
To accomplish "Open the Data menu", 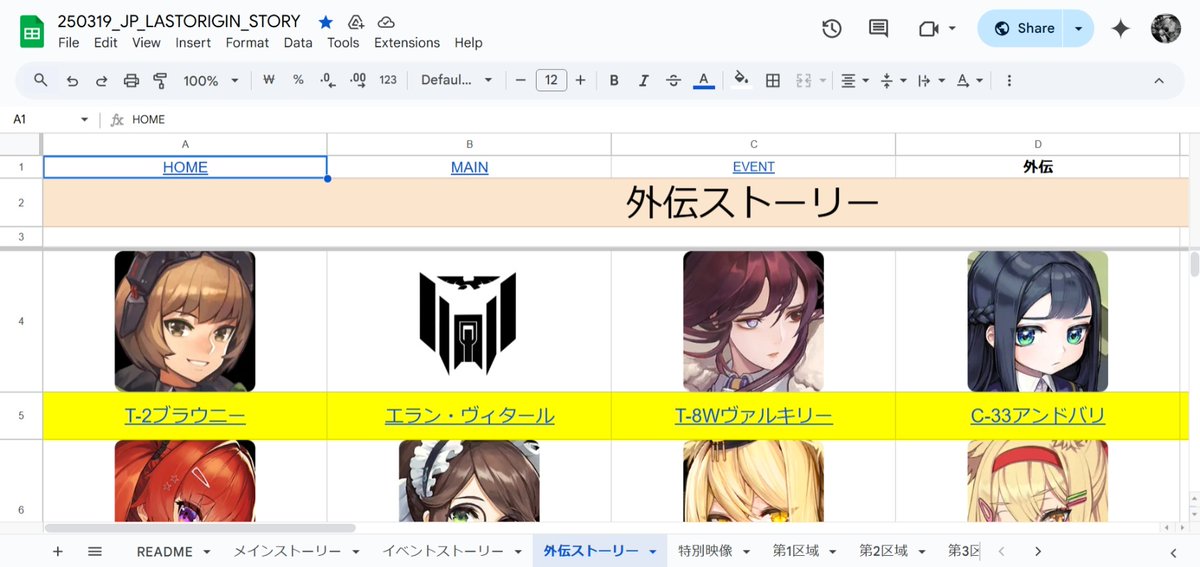I will click(298, 43).
